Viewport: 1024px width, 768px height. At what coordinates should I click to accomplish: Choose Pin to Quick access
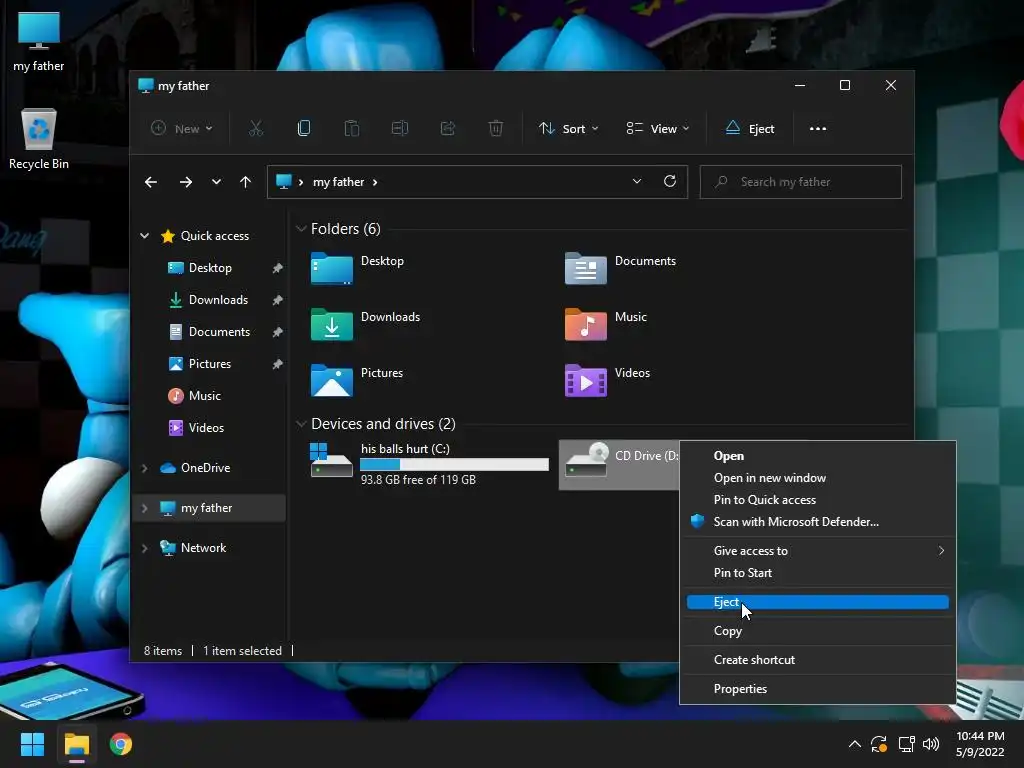(818, 500)
